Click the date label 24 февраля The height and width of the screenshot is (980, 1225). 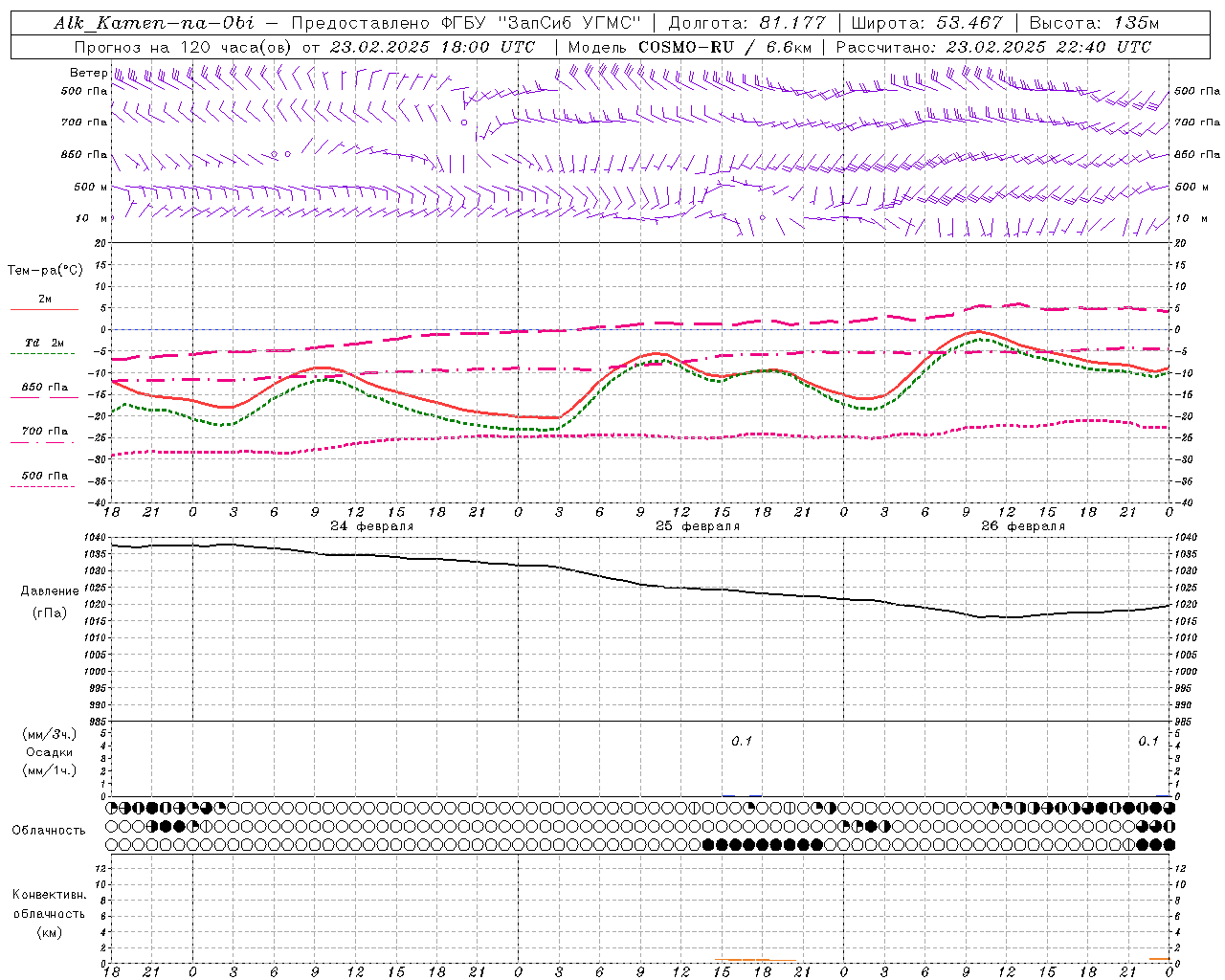pyautogui.click(x=372, y=526)
